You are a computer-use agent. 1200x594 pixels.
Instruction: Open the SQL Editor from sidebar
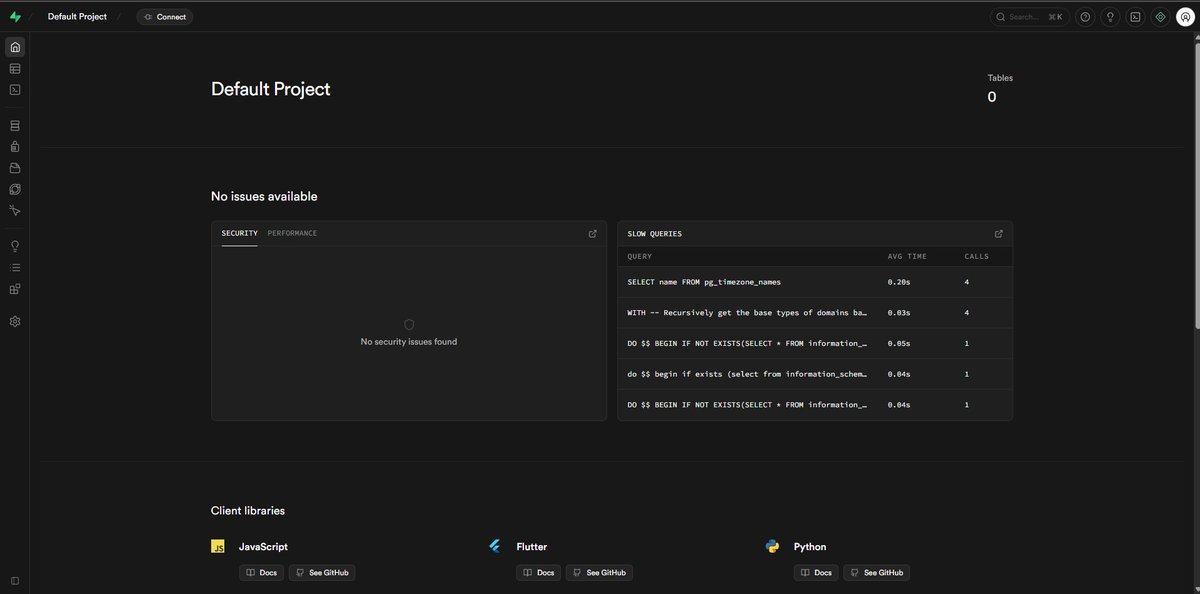click(x=15, y=90)
